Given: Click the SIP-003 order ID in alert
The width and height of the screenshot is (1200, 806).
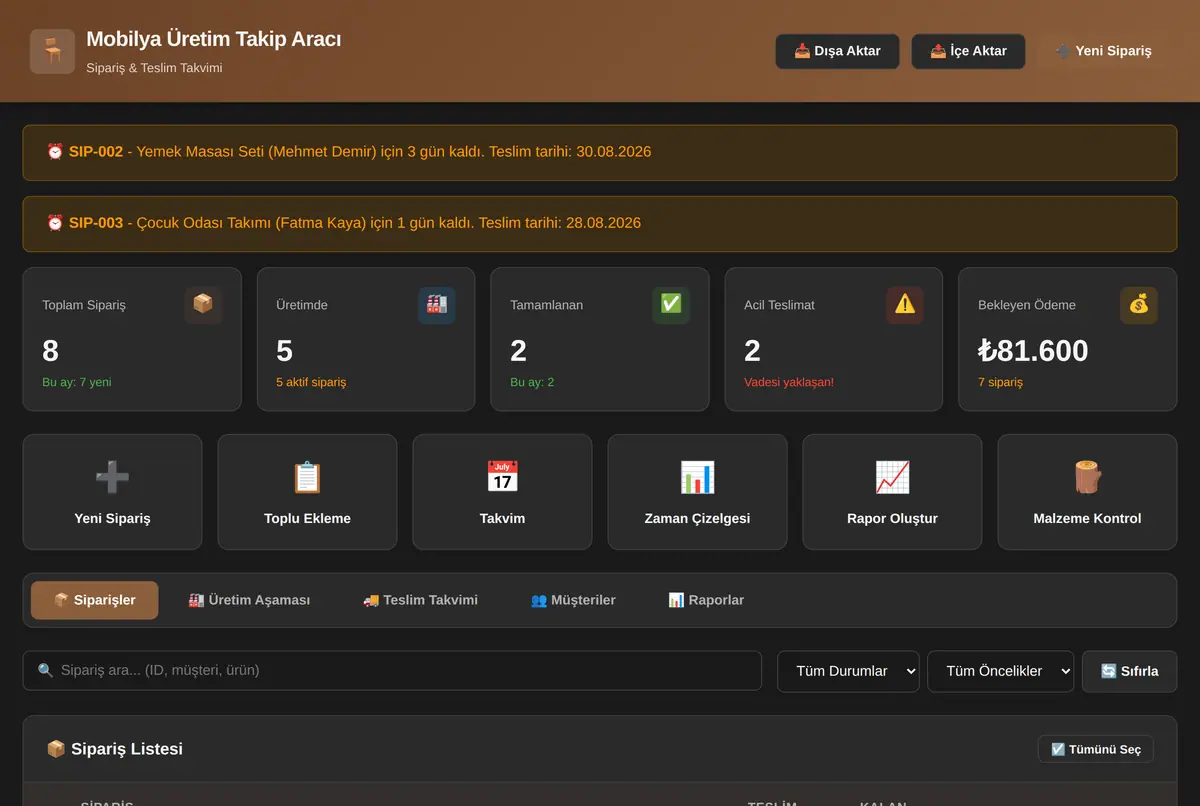Looking at the screenshot, I should pyautogui.click(x=96, y=223).
